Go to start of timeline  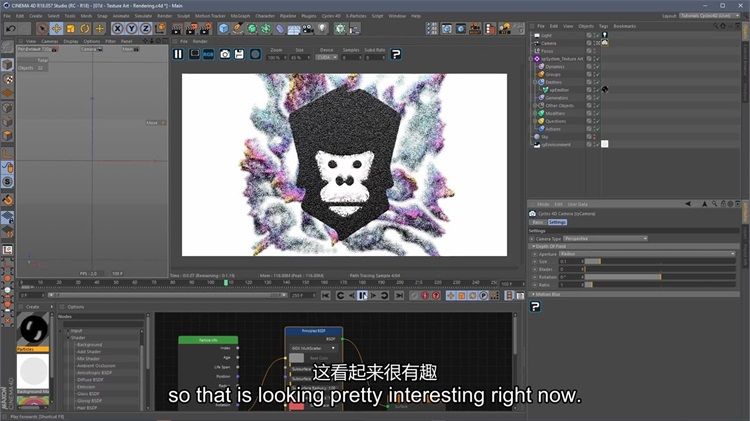pos(326,296)
